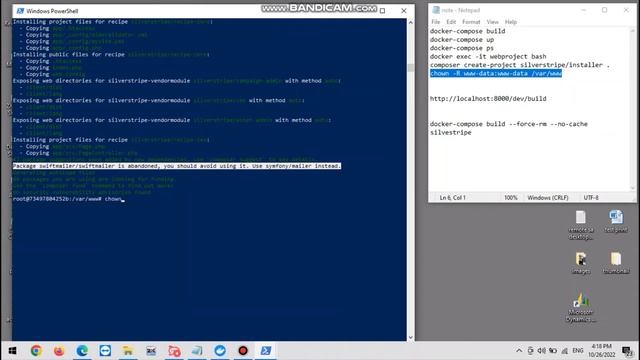Viewport: 640px width, 360px height.
Task: Click 'Ln 6, Col 1' in Notepad status bar
Action: coord(452,198)
